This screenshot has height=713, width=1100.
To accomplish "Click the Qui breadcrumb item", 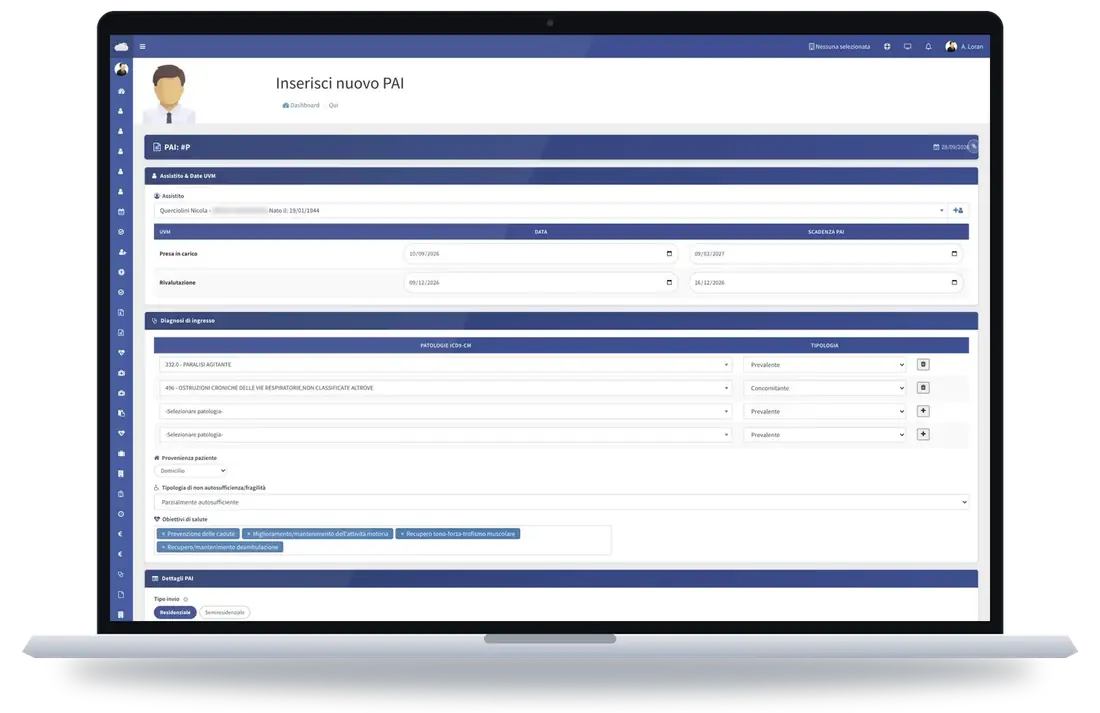I will [x=333, y=105].
